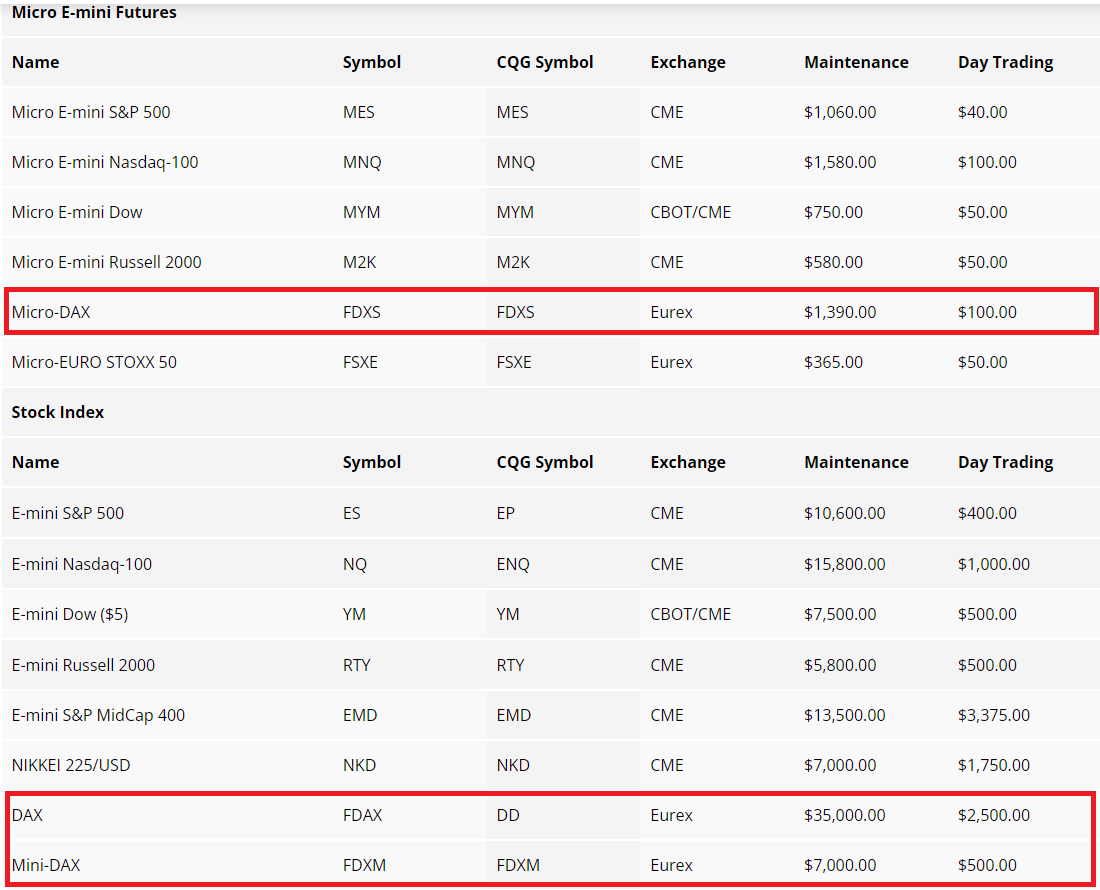1100x890 pixels.
Task: Select the NIKKEI 225/USD row name
Action: tap(71, 765)
